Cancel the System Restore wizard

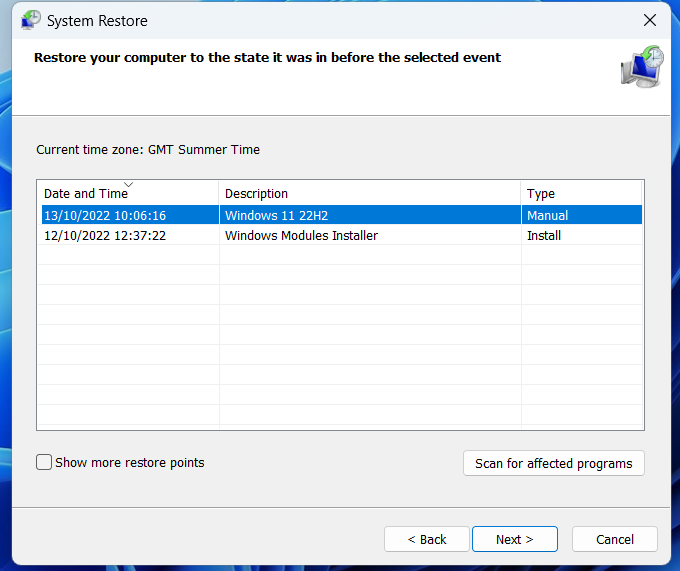coord(615,539)
